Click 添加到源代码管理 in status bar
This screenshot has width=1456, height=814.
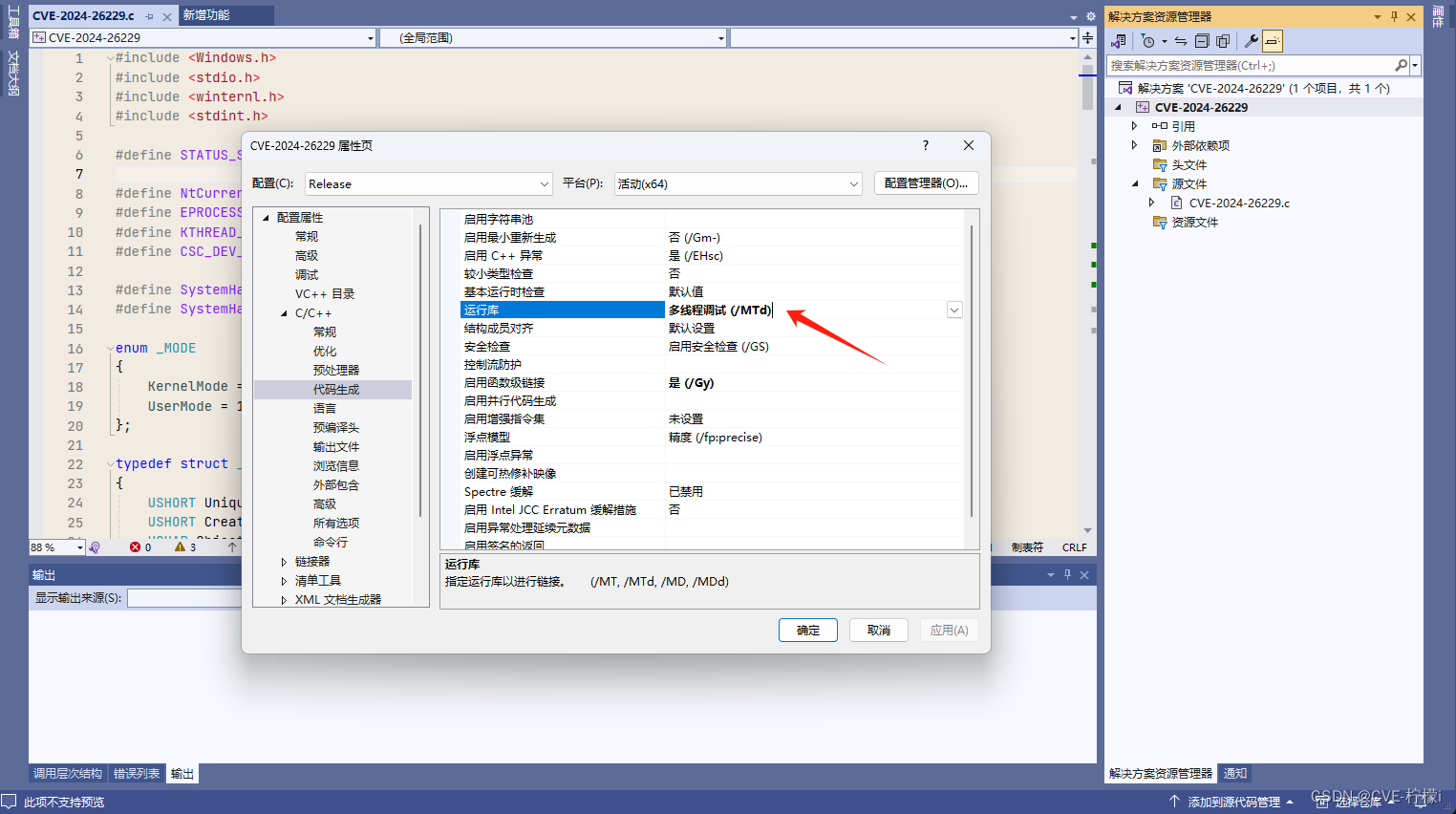click(x=1232, y=802)
